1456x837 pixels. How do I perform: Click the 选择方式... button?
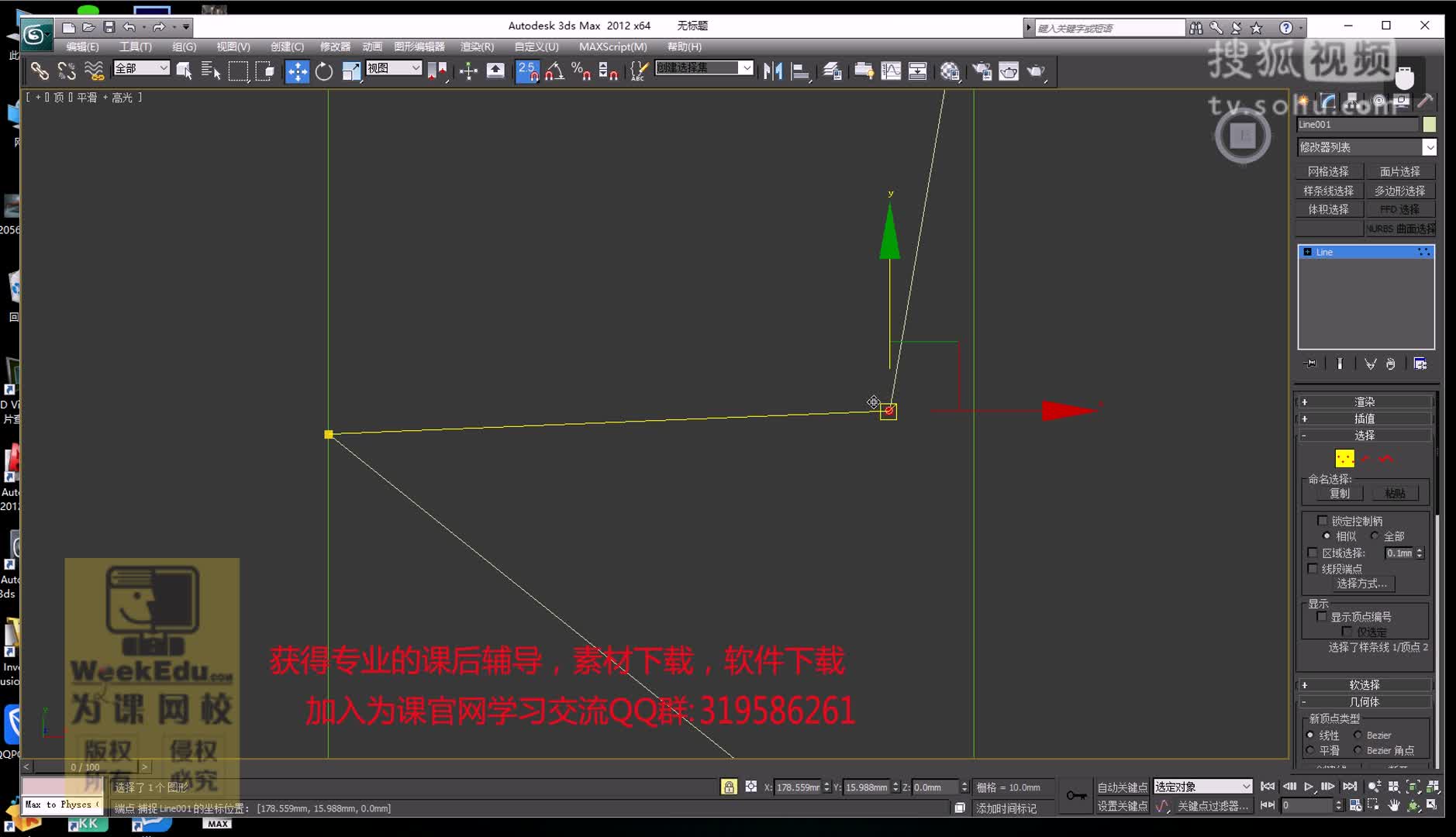1361,584
